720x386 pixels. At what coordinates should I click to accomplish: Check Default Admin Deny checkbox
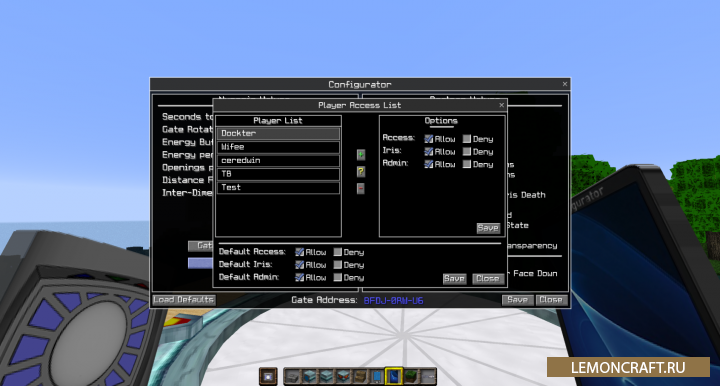pyautogui.click(x=338, y=277)
